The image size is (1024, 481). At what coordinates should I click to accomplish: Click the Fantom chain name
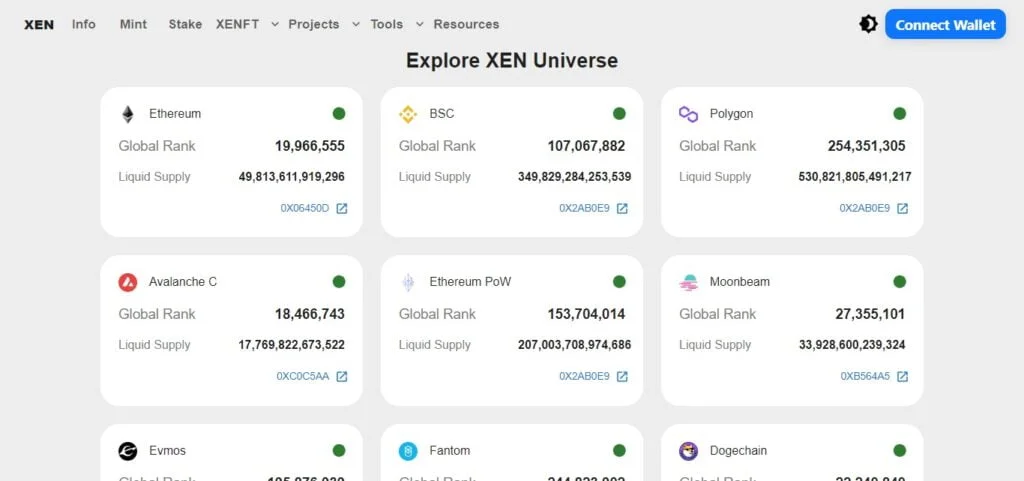[x=450, y=451]
